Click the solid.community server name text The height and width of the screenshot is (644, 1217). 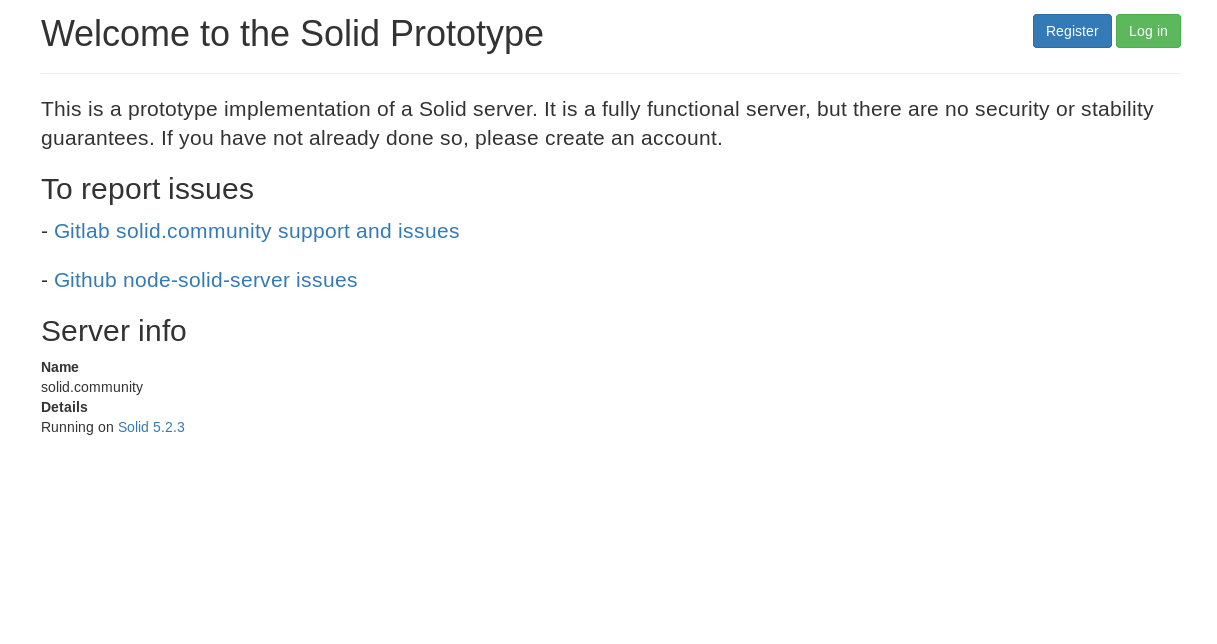[x=92, y=387]
